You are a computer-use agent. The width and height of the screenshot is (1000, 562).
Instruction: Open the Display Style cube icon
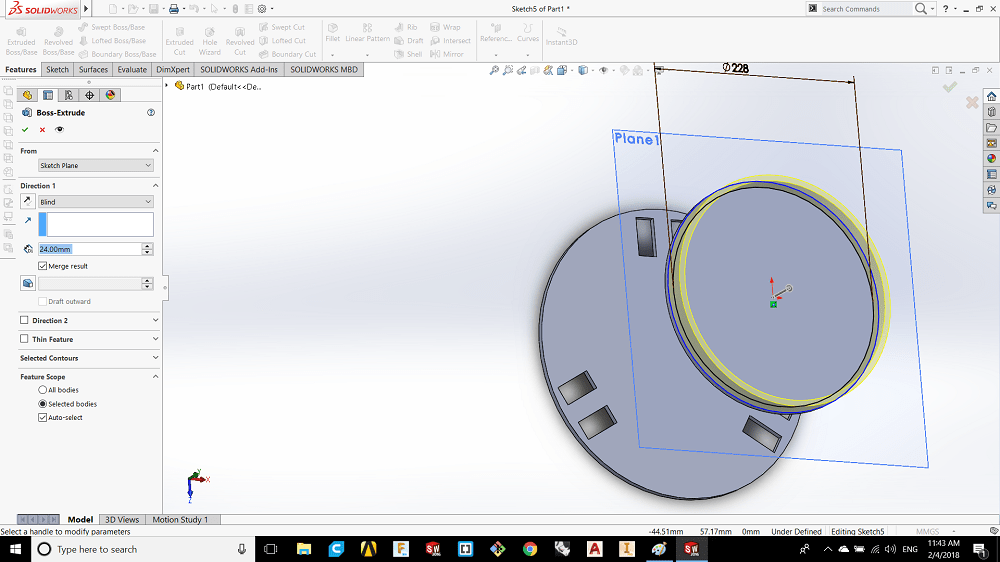pyautogui.click(x=583, y=70)
